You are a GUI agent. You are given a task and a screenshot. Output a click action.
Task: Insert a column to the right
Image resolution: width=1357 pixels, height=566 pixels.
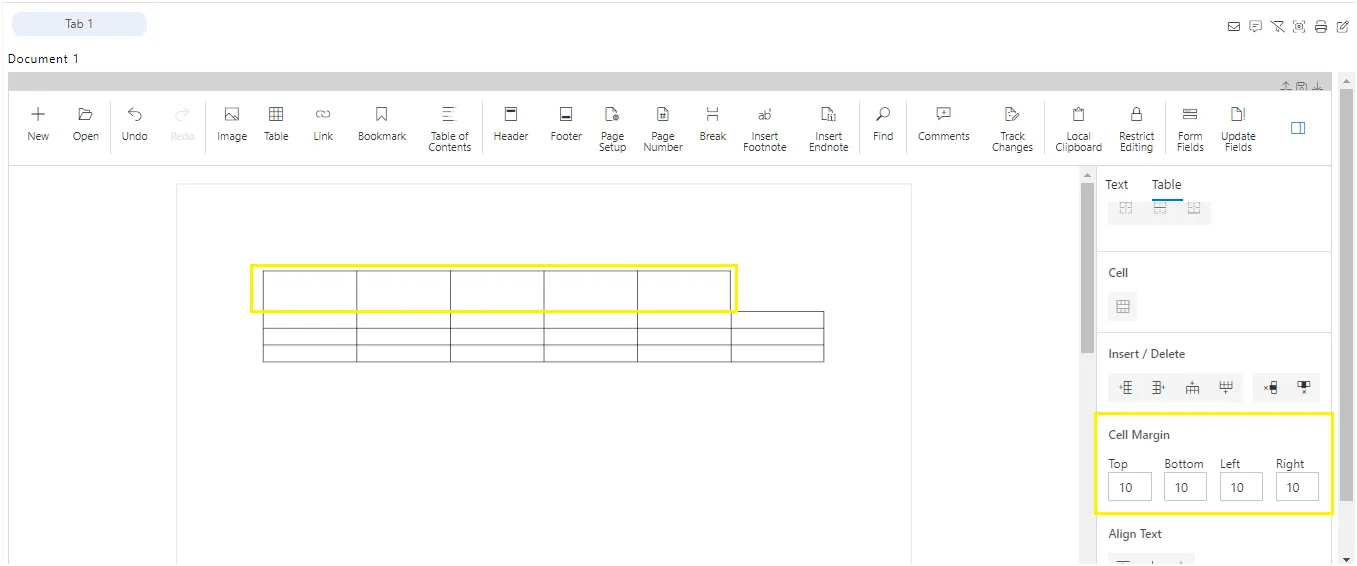[1159, 388]
